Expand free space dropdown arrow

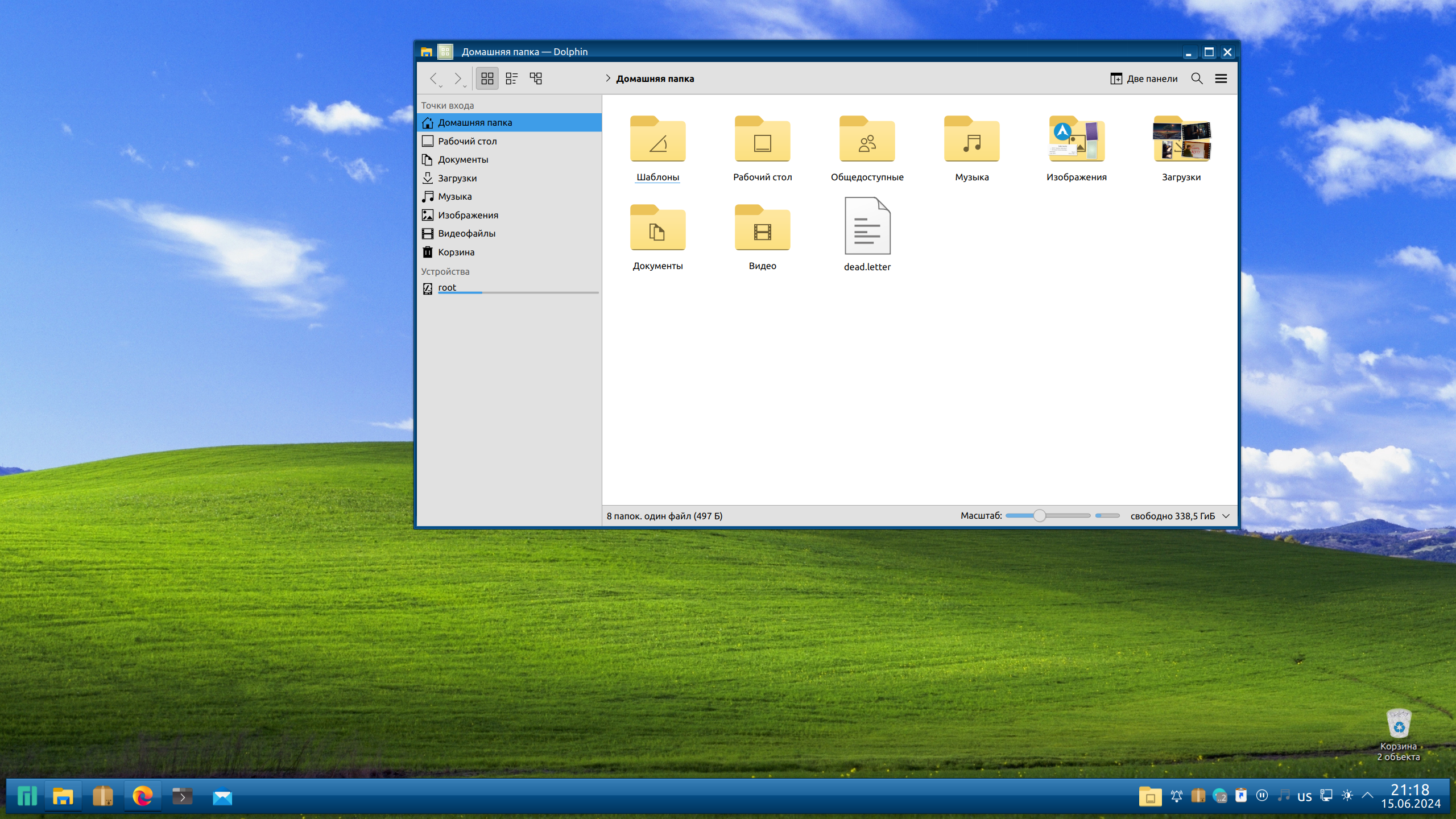[1226, 516]
